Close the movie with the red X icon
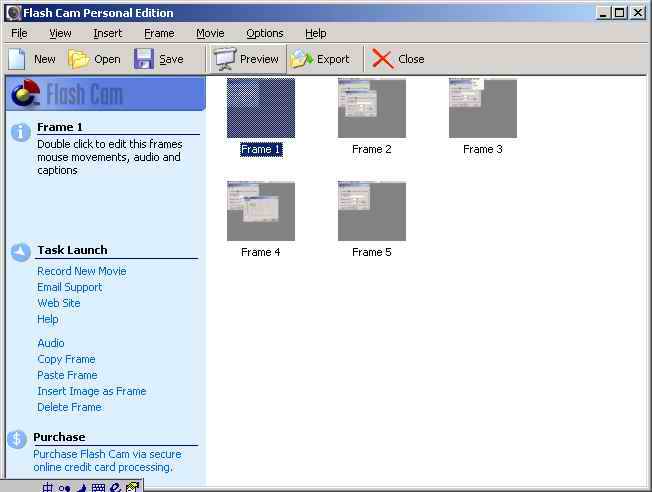The image size is (652, 492). click(382, 59)
